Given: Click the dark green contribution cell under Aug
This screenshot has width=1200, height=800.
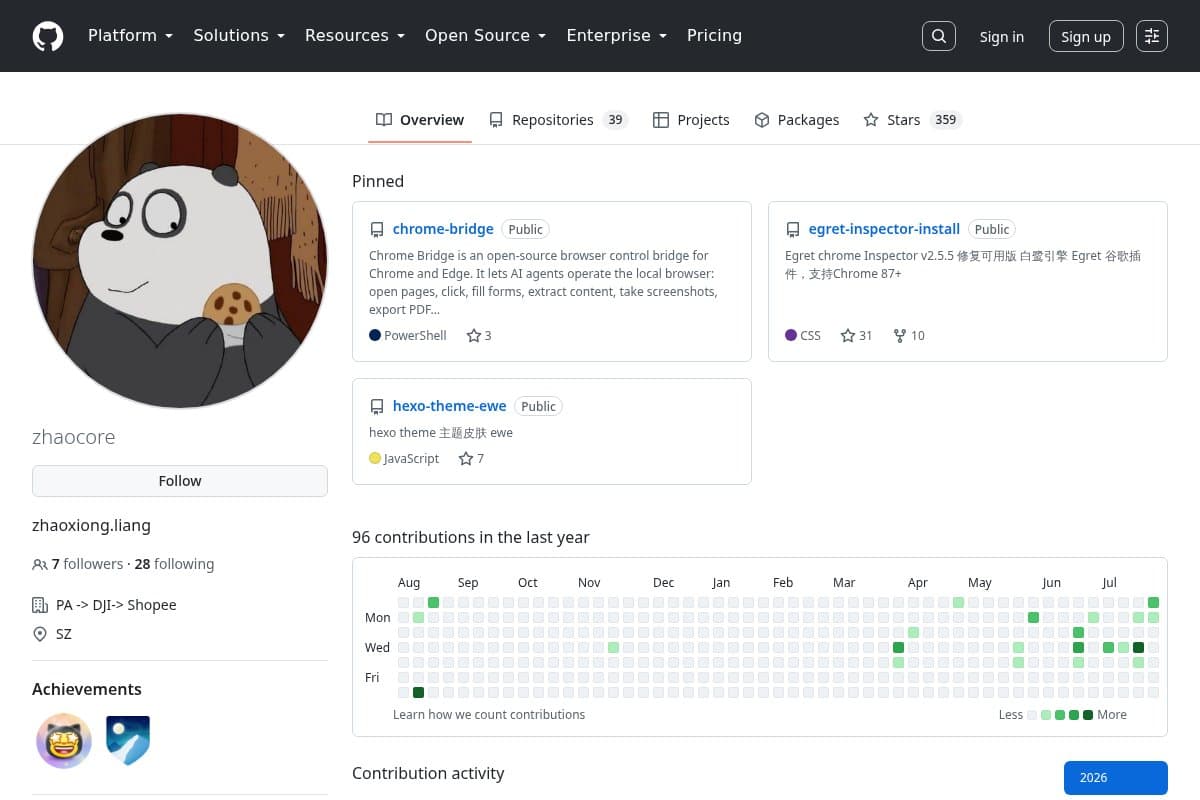Looking at the screenshot, I should point(419,692).
